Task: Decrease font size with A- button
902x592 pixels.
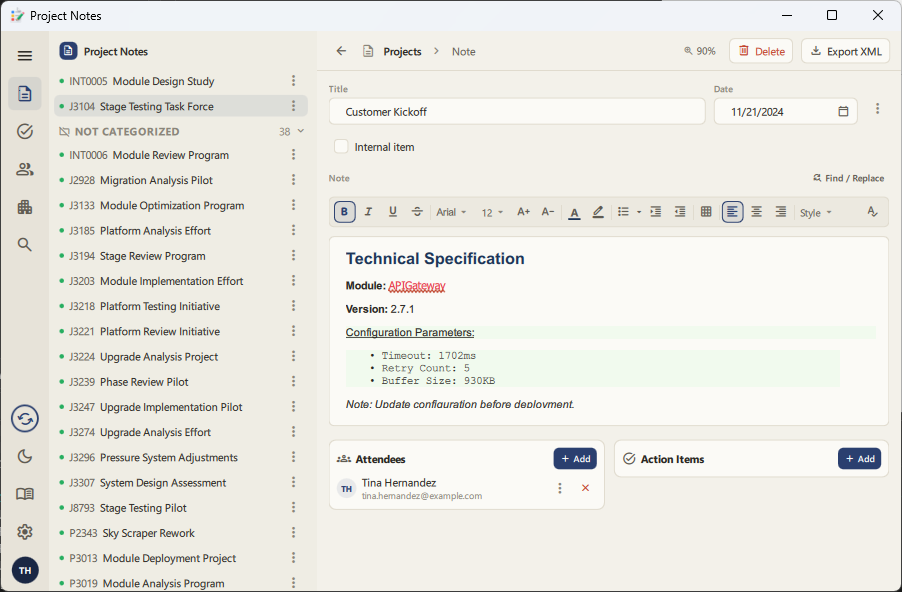Action: pos(548,212)
